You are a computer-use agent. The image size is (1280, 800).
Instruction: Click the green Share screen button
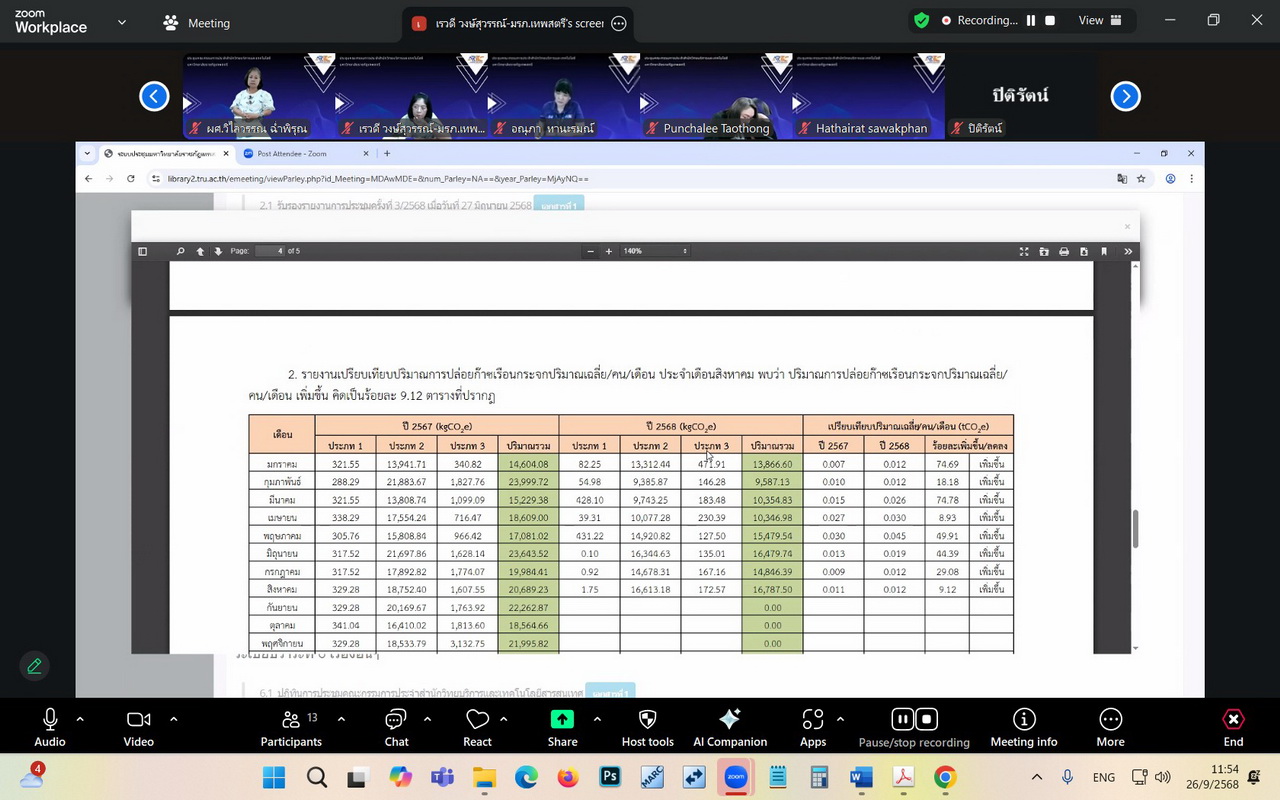562,726
